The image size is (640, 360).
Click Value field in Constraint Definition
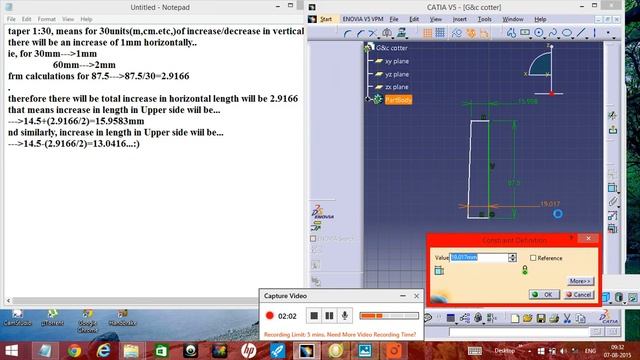[x=479, y=257]
